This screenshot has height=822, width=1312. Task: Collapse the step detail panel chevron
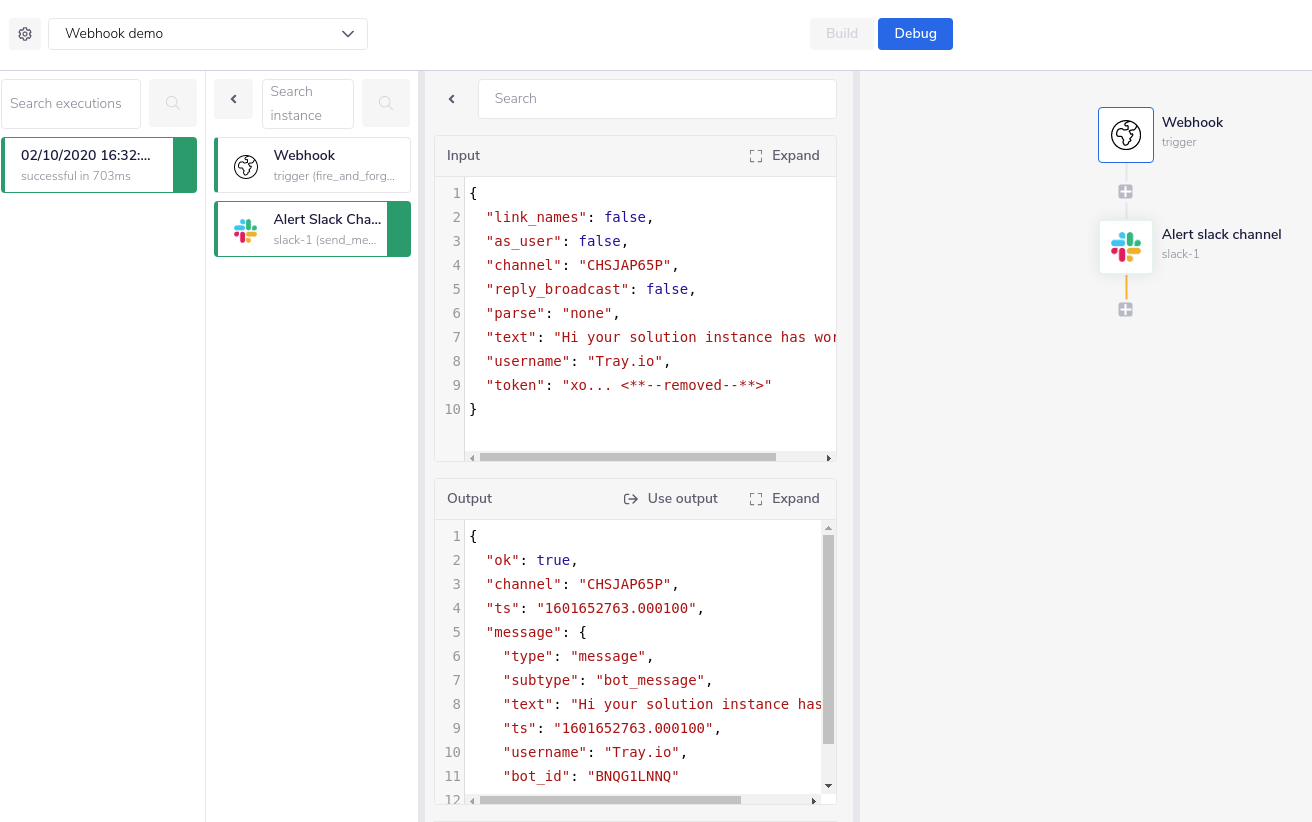coord(451,99)
